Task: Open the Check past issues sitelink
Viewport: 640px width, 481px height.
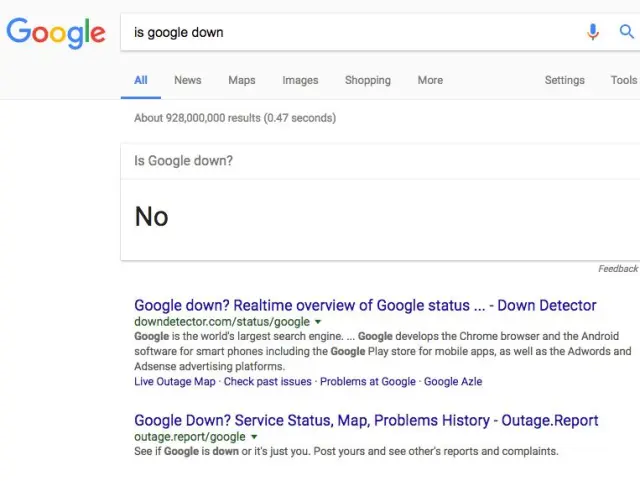Action: [x=267, y=381]
